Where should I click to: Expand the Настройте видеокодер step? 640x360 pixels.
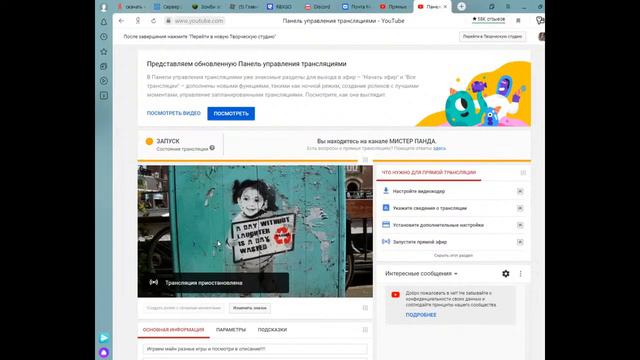click(520, 191)
